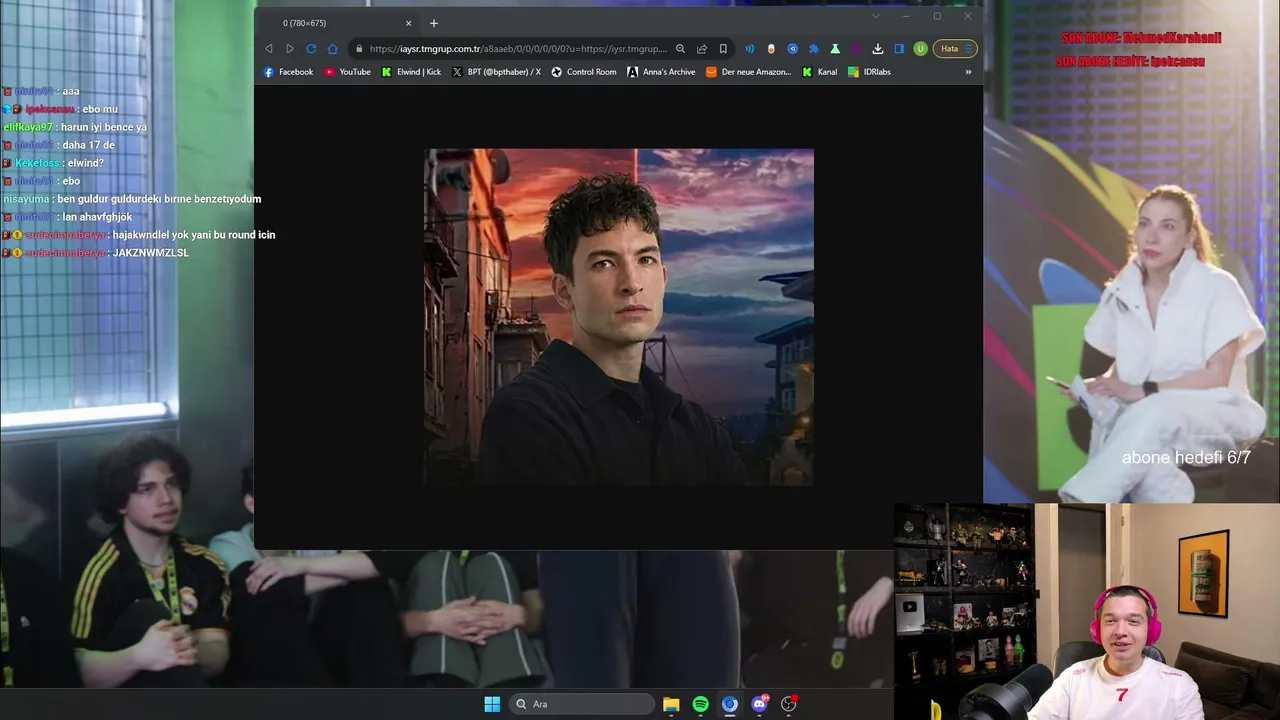The width and height of the screenshot is (1280, 720).
Task: Go back to the previous page
Action: (268, 49)
